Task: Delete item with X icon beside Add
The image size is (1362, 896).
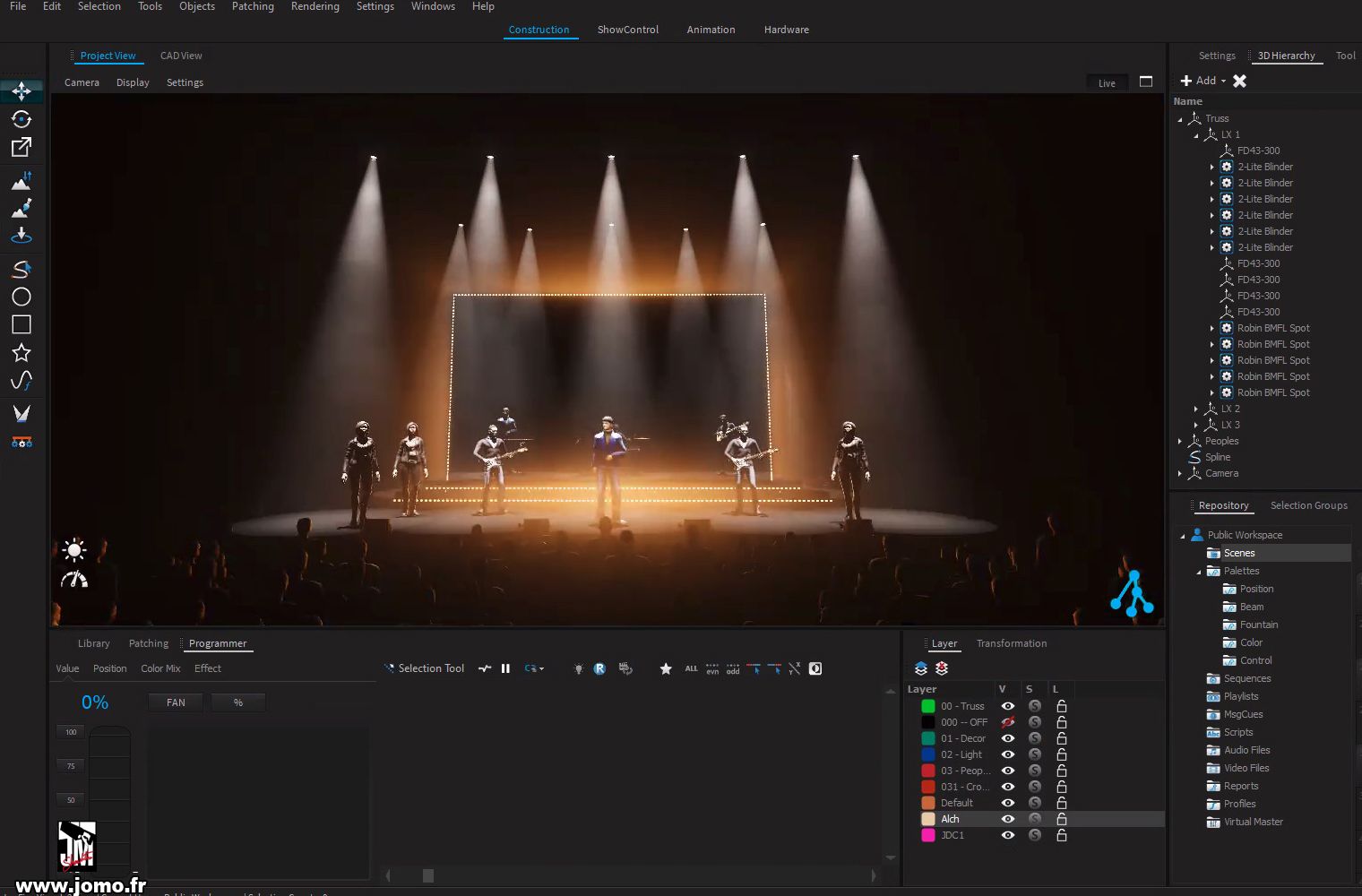Action: [x=1239, y=81]
